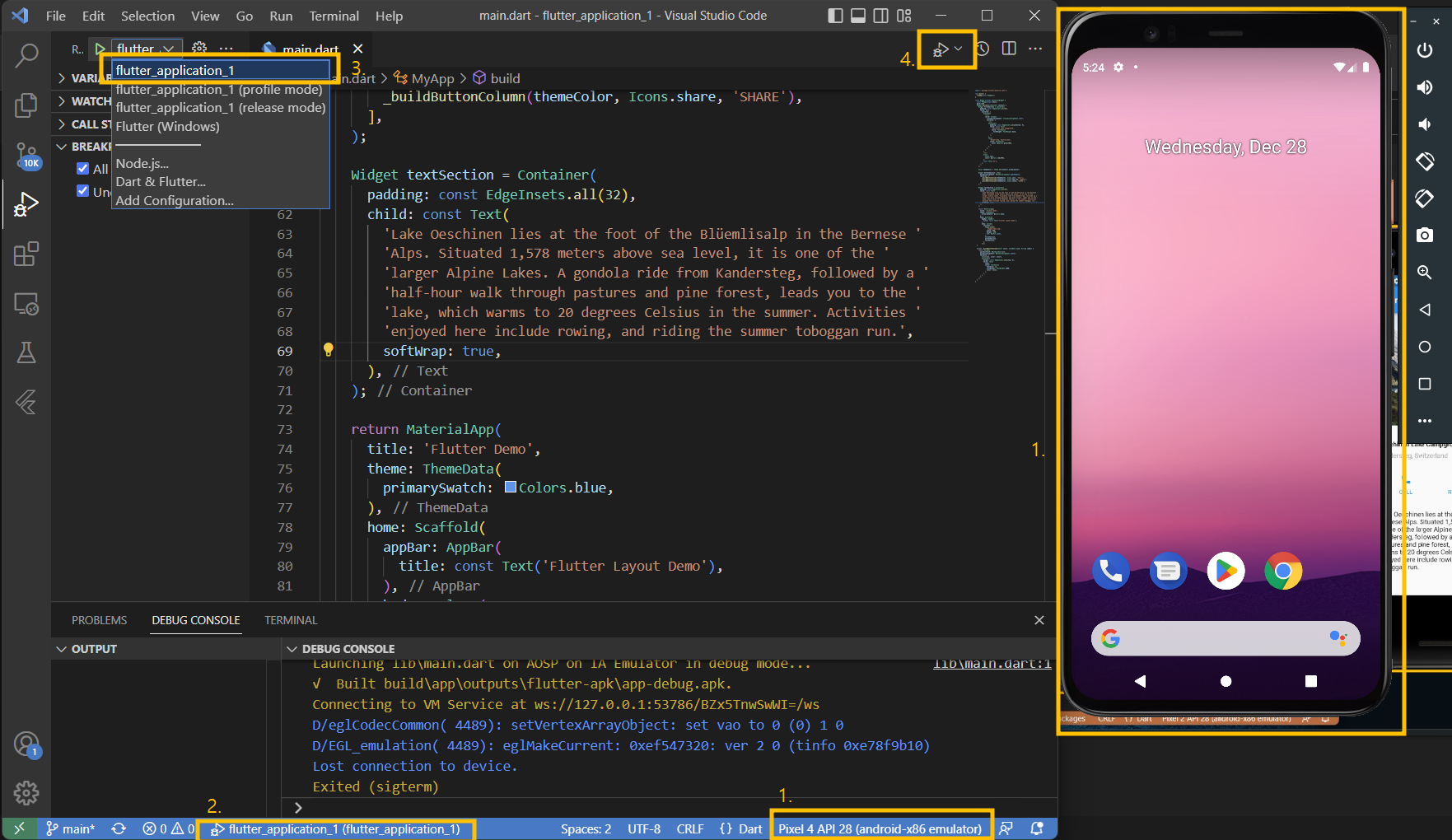Take a screenshot with the emulator camera icon
1452x840 pixels.
pos(1426,236)
